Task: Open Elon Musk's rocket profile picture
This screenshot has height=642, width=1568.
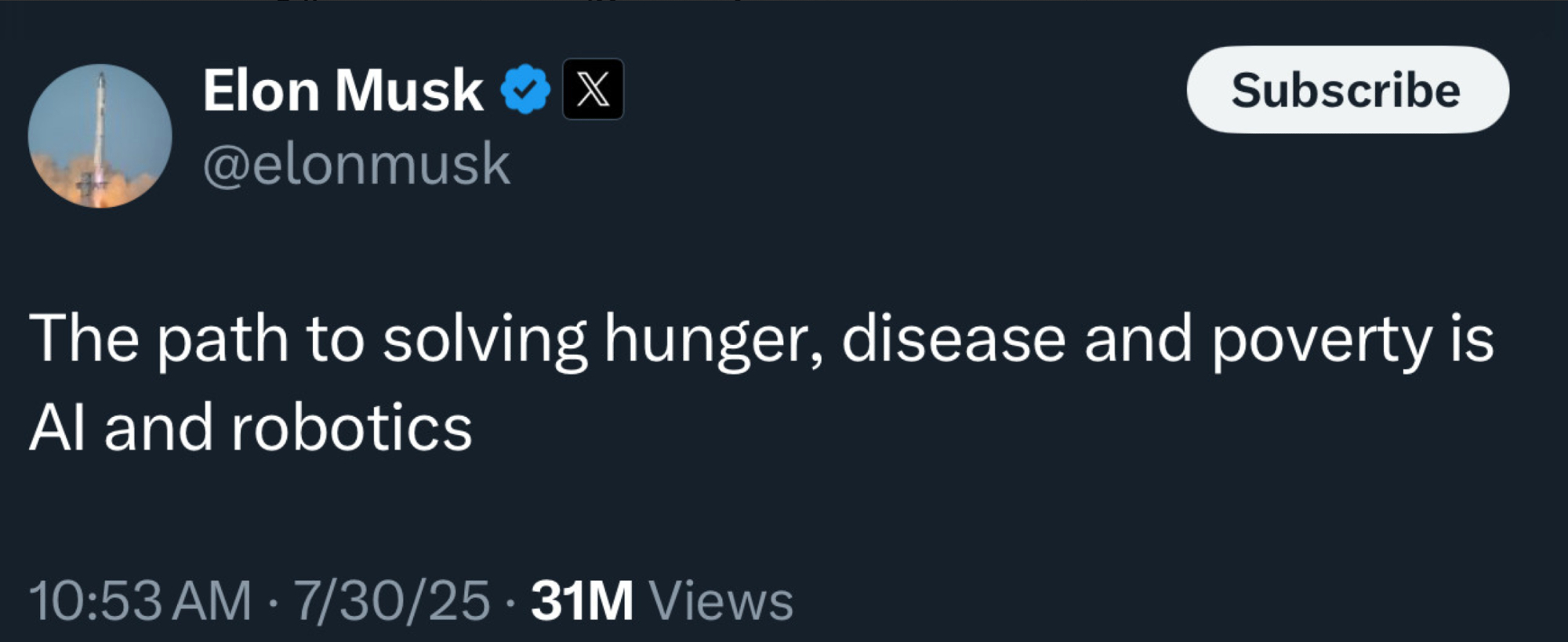Action: tap(100, 136)
